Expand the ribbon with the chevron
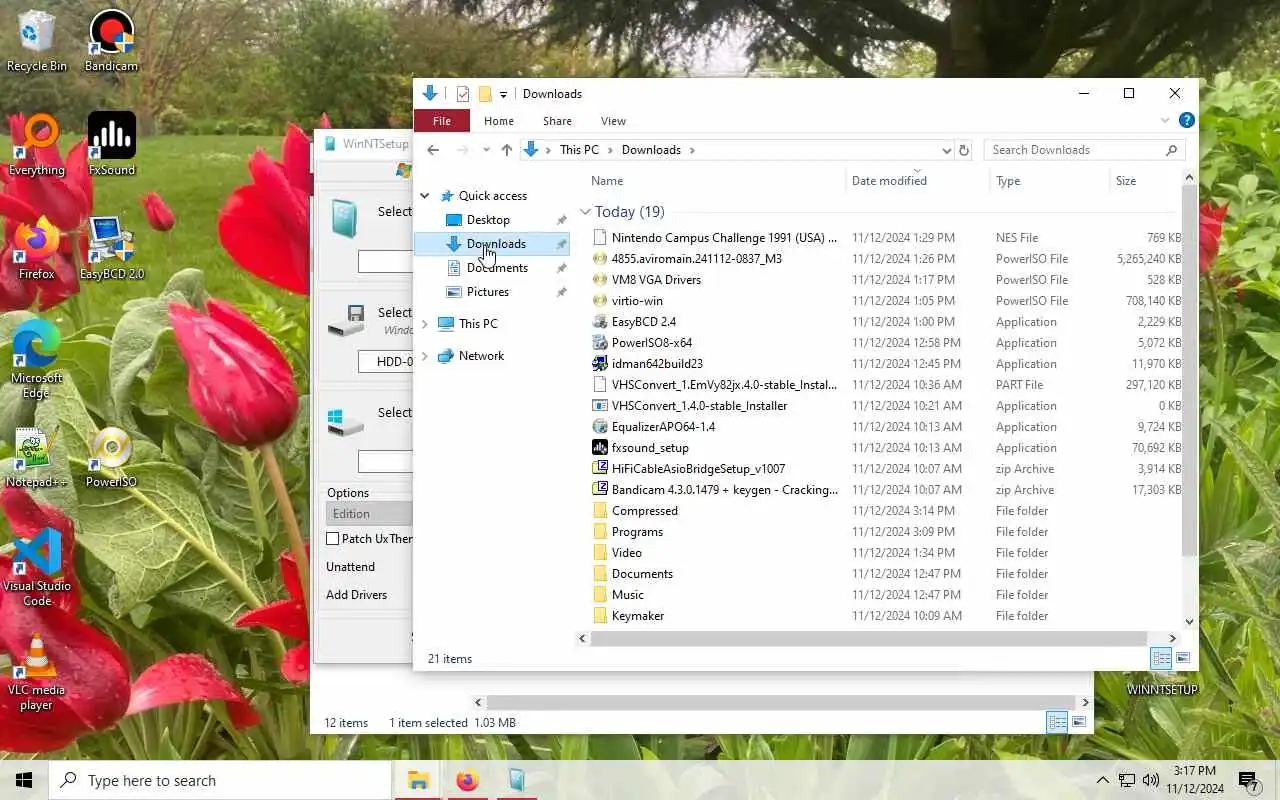1280x800 pixels. pyautogui.click(x=1164, y=121)
